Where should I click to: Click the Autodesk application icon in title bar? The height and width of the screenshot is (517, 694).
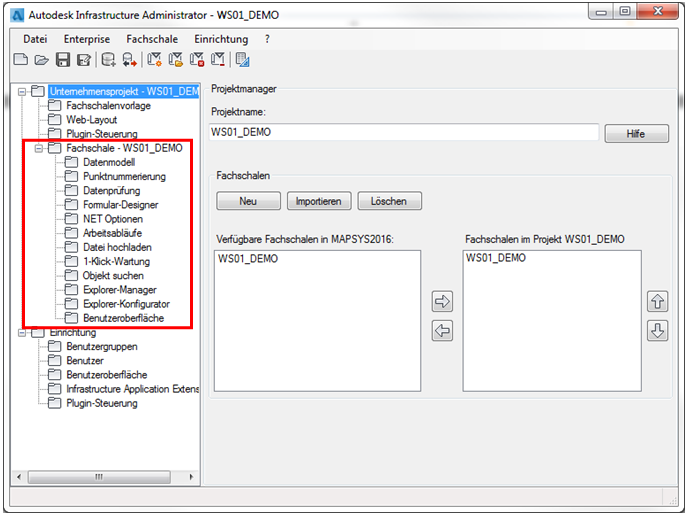[18, 15]
